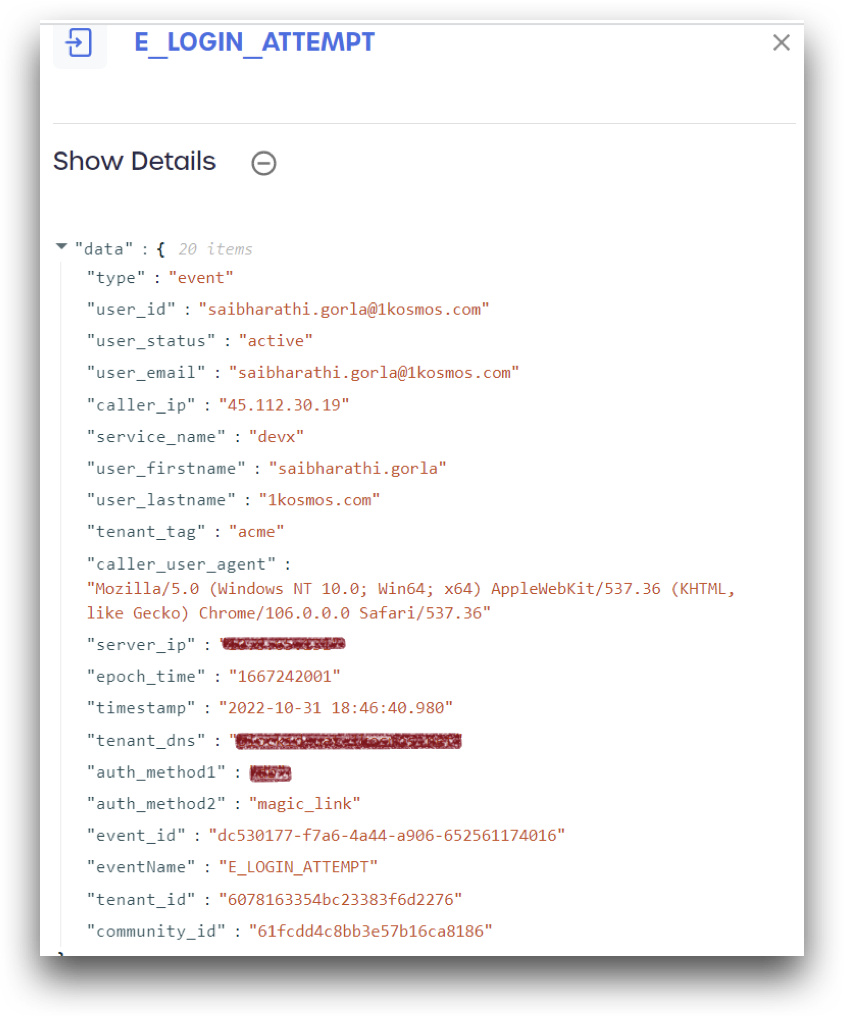The height and width of the screenshot is (1016, 844).
Task: Close the E_LOGIN_ATTEMPT details panel
Action: pos(781,43)
